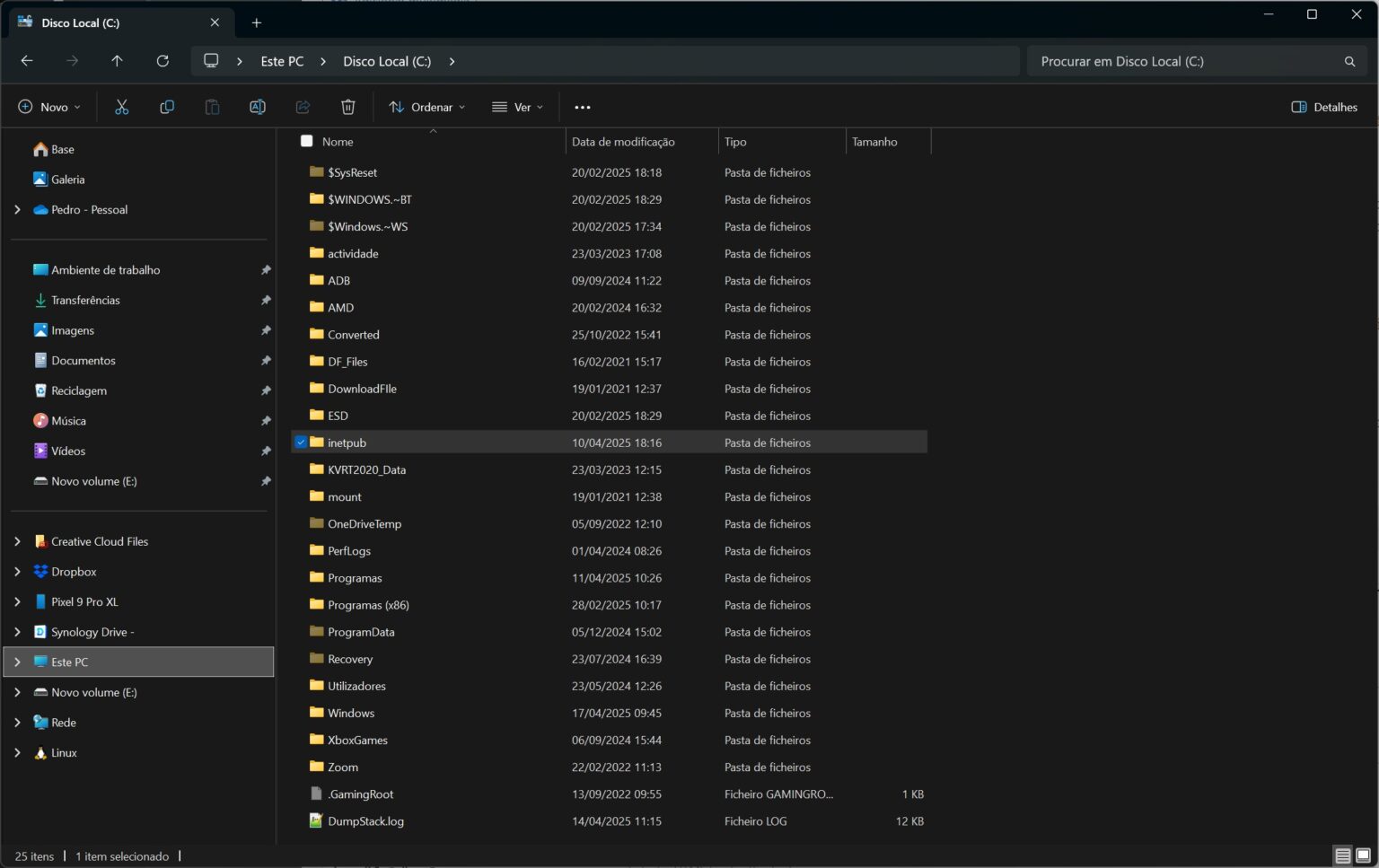This screenshot has height=868, width=1379.
Task: Expand the Dropbox tree node
Action: pos(17,572)
